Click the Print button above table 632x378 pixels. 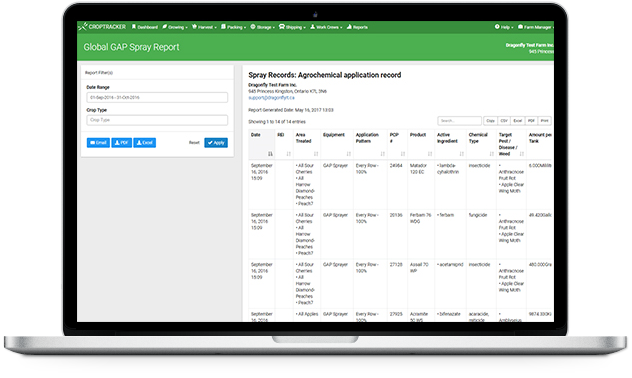pos(545,121)
